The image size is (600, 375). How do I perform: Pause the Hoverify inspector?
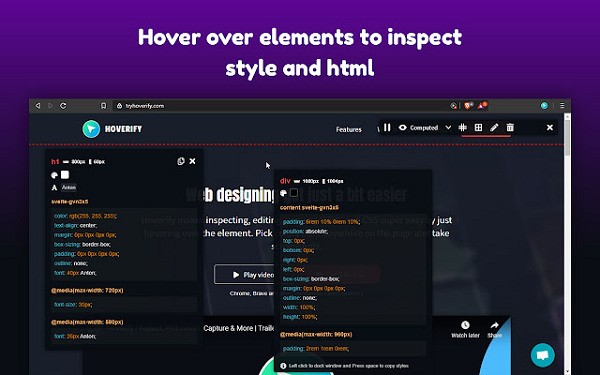[387, 127]
